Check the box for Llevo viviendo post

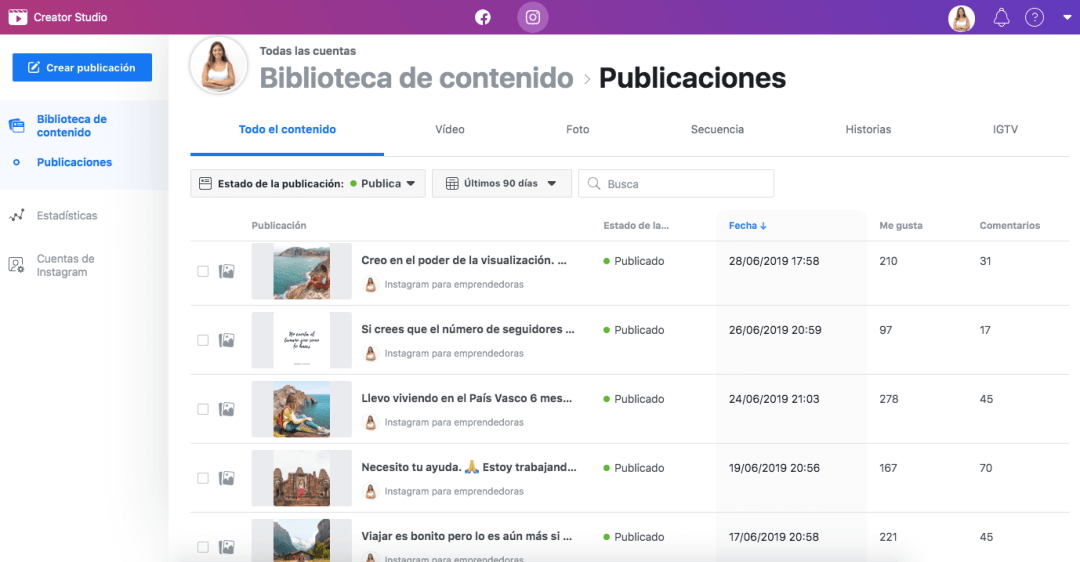coord(202,409)
